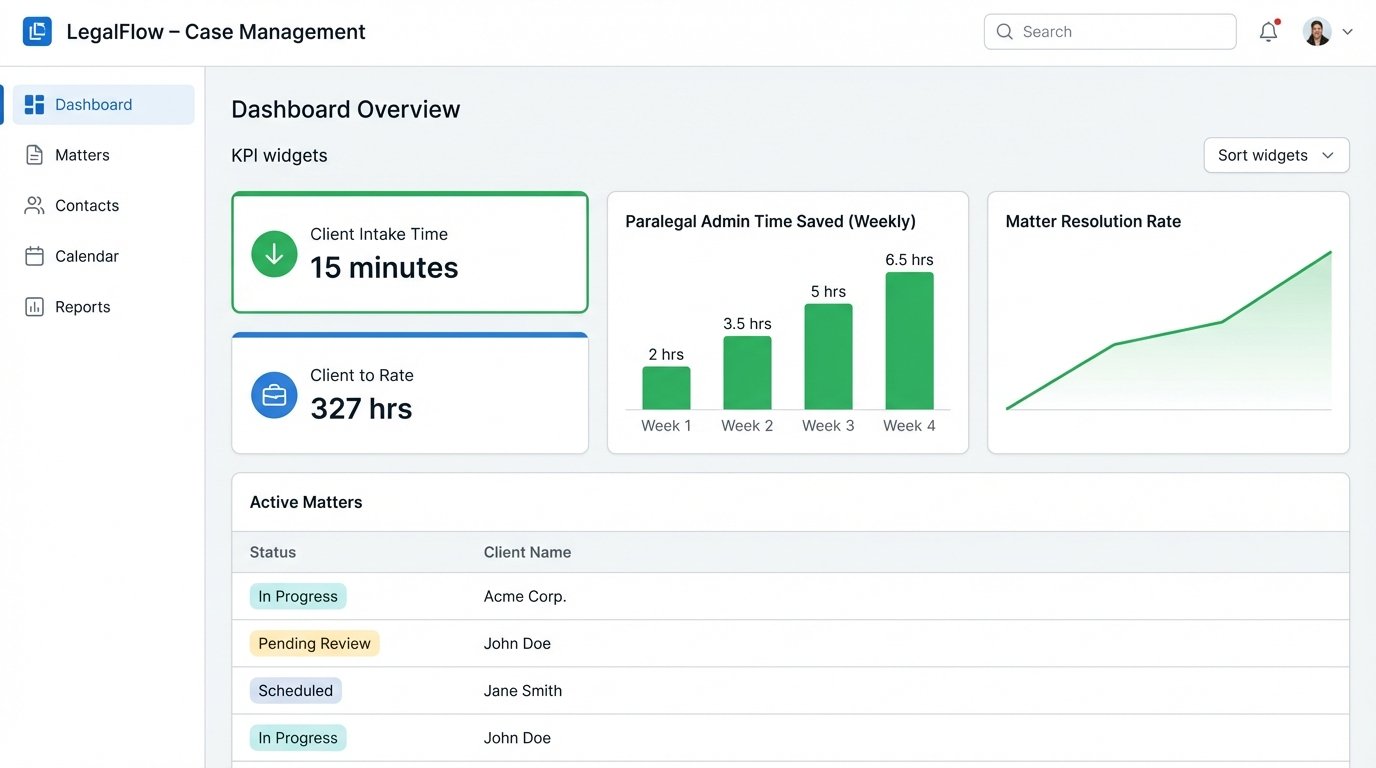The image size is (1376, 768).
Task: Open the account menu chevron beside avatar
Action: point(1347,32)
